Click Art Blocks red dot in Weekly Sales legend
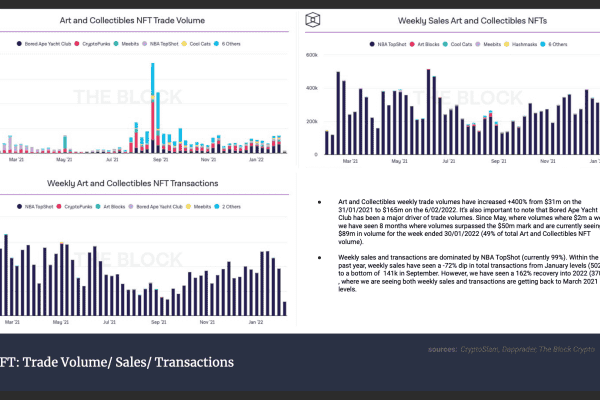Viewport: 600px width, 400px height. coord(412,44)
